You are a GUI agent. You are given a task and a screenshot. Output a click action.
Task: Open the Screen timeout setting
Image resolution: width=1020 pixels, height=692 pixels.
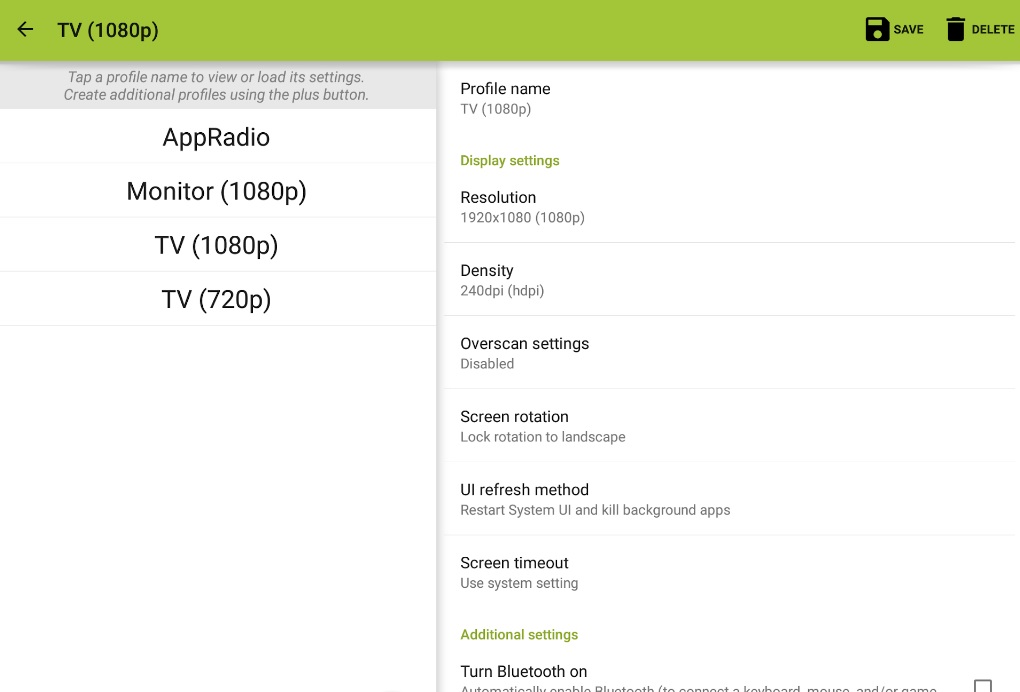coord(729,572)
